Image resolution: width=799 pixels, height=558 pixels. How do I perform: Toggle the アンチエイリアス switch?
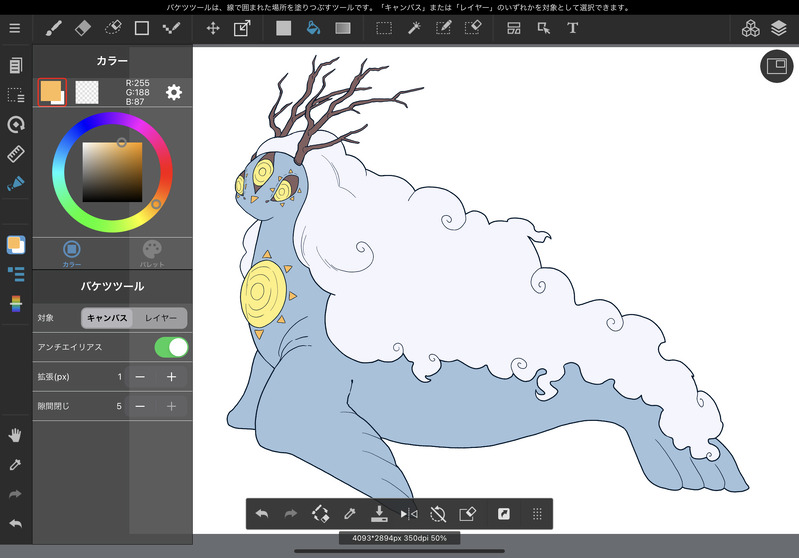[x=171, y=348]
